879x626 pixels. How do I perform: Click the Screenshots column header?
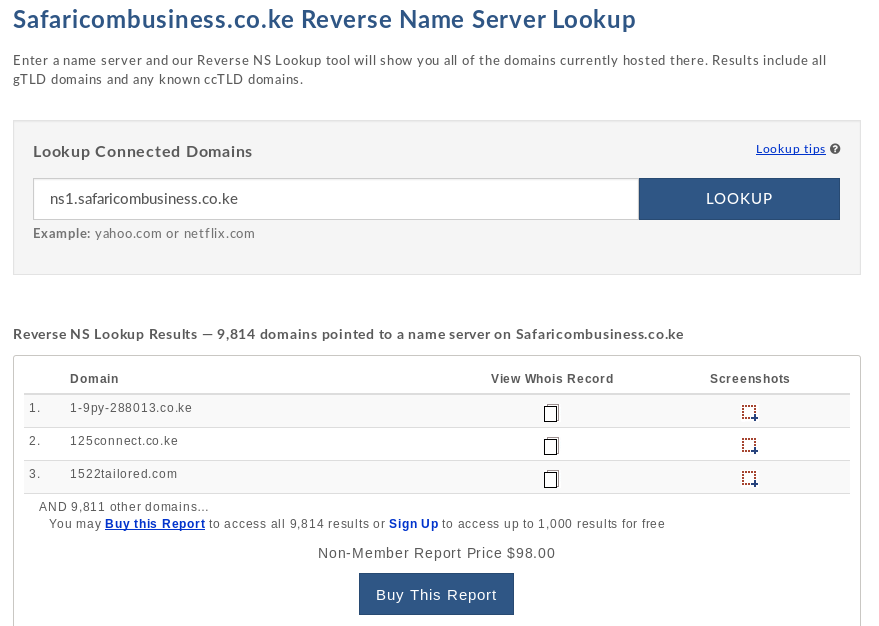click(x=750, y=379)
